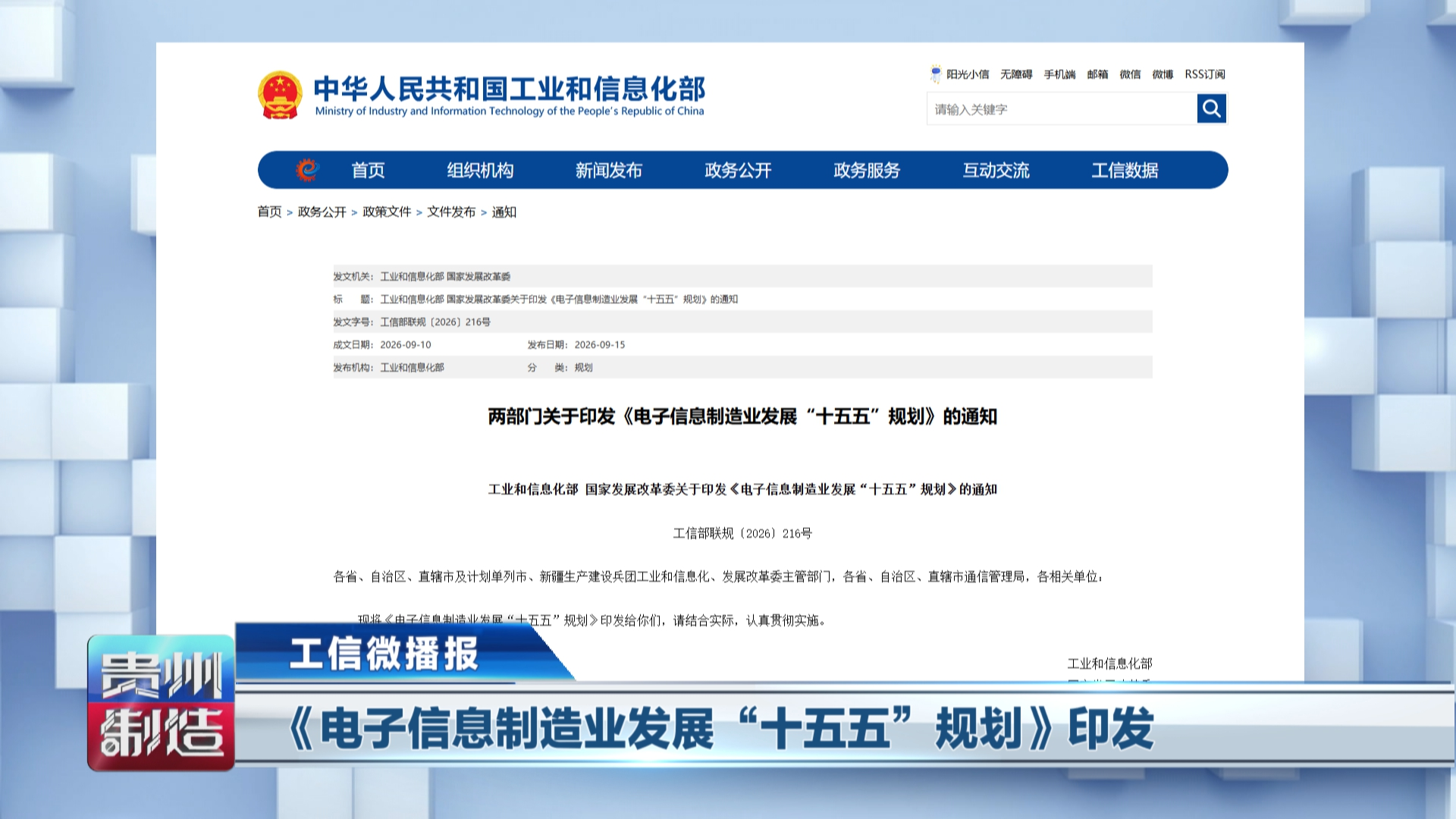
Task: Click the 文件发布 breadcrumb link
Action: coord(451,212)
